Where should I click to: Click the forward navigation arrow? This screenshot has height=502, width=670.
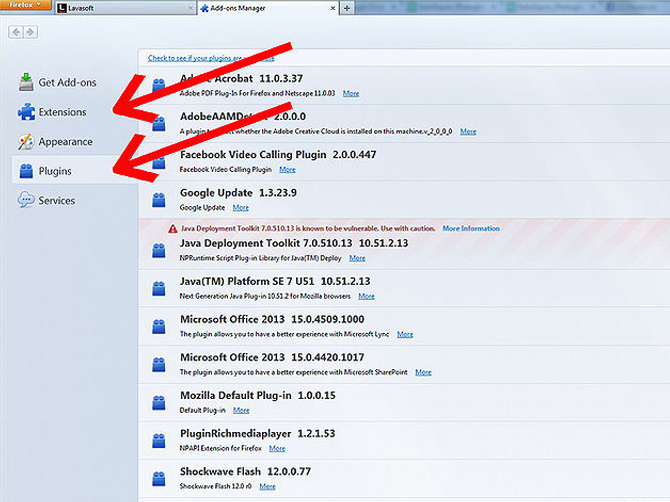(x=30, y=32)
